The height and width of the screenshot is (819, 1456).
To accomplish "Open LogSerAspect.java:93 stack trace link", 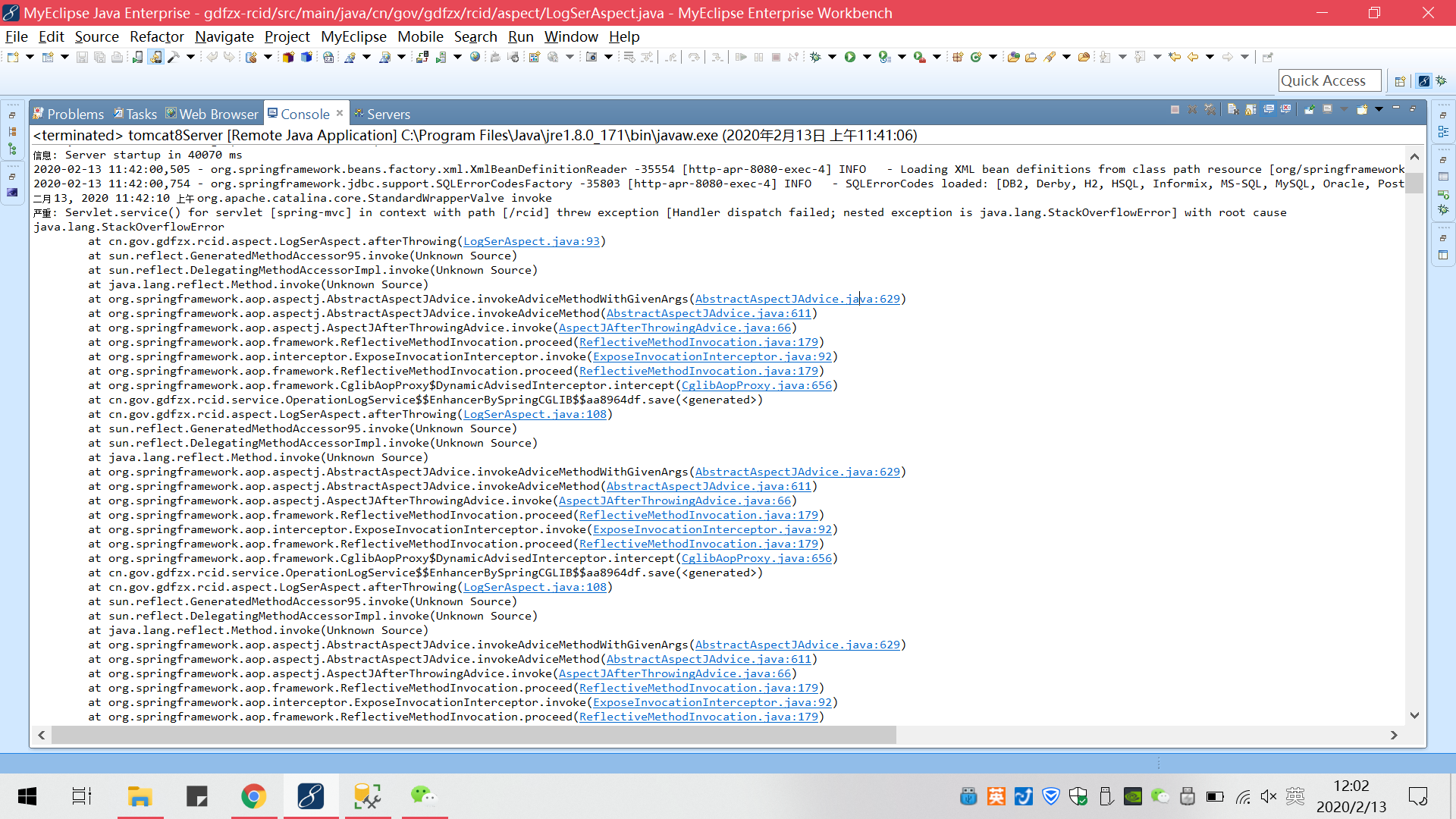I will pos(532,241).
